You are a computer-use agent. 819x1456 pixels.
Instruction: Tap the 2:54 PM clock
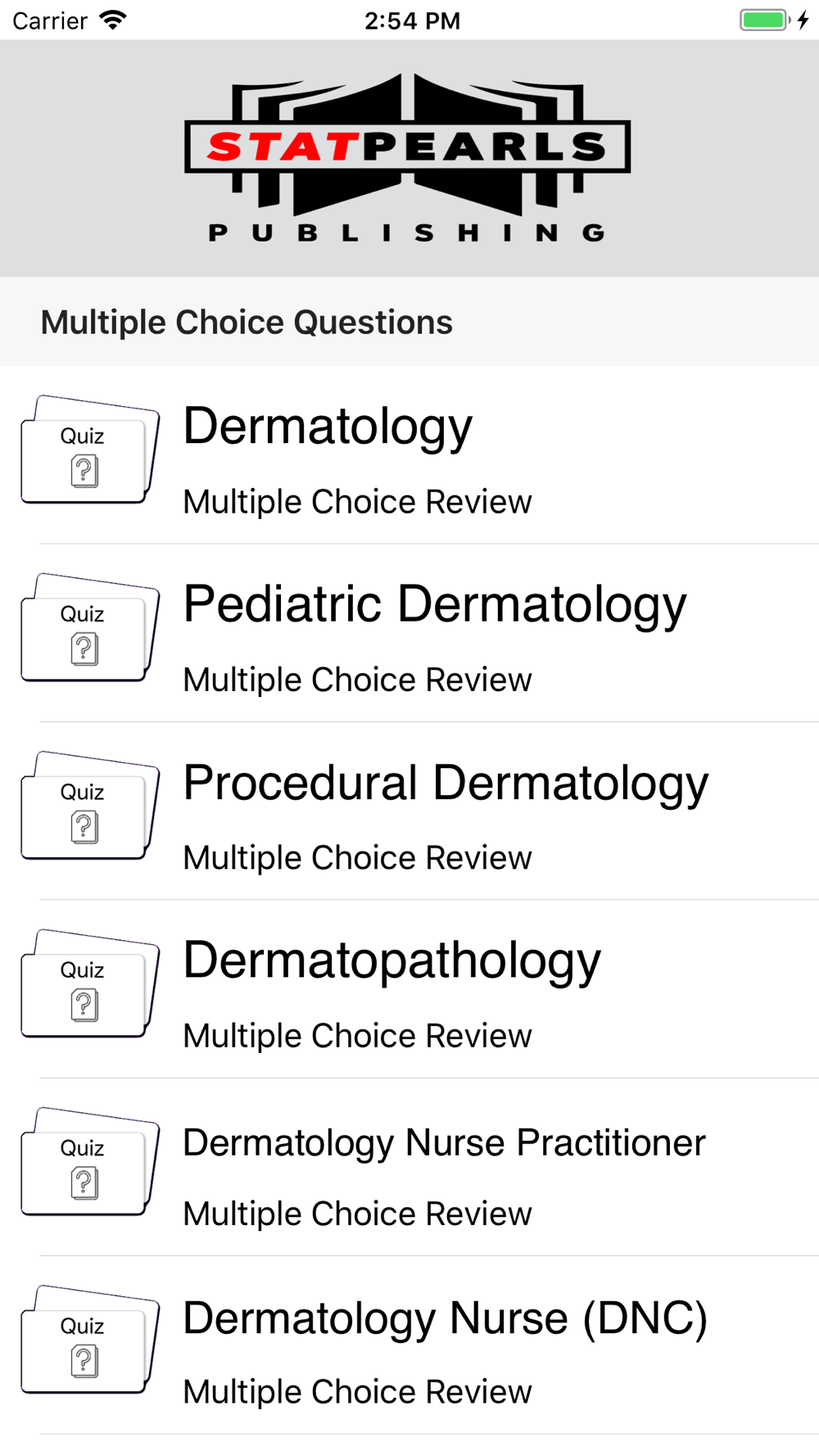[x=412, y=20]
